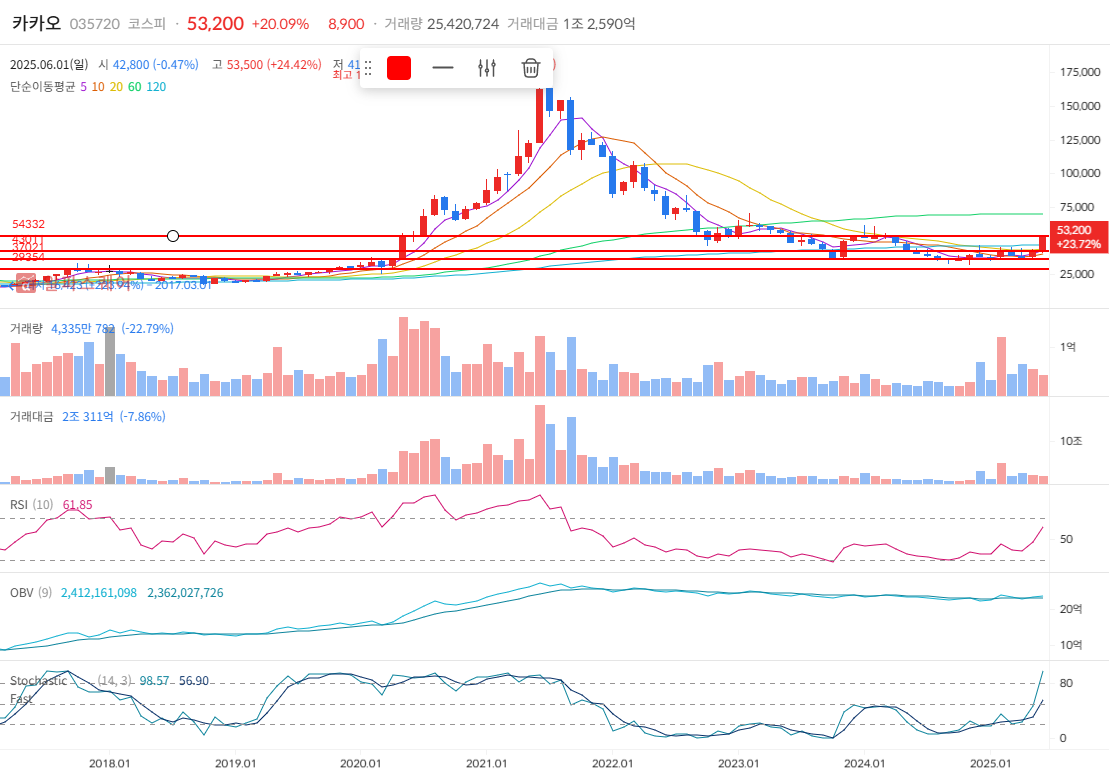Viewport: 1110px width, 778px height.
Task: Open the red line color swatch
Action: pos(399,68)
